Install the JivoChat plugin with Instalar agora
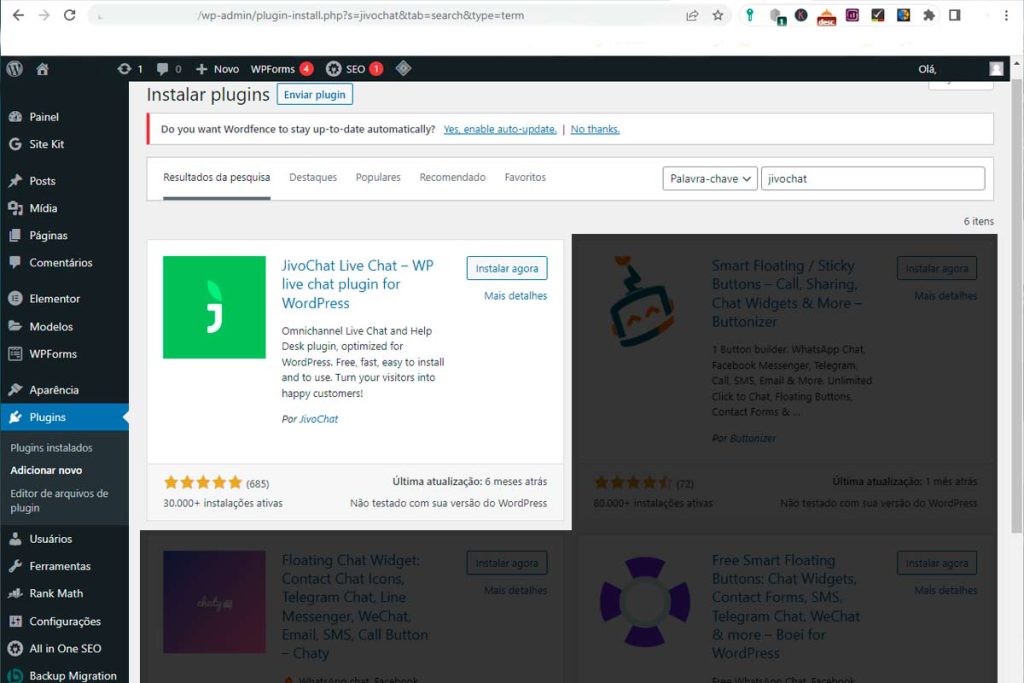The height and width of the screenshot is (683, 1024). 506,268
